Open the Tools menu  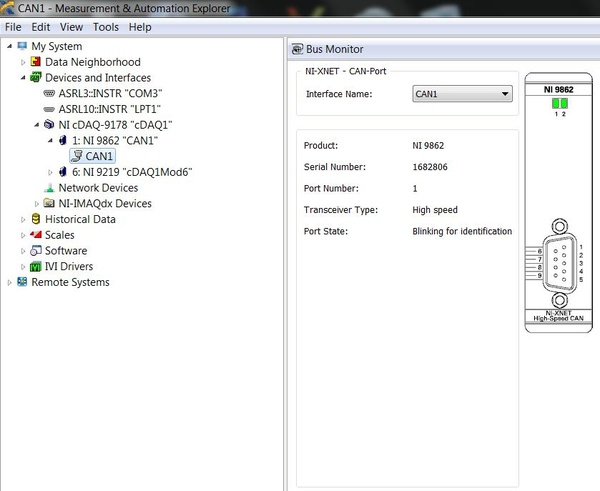(106, 27)
